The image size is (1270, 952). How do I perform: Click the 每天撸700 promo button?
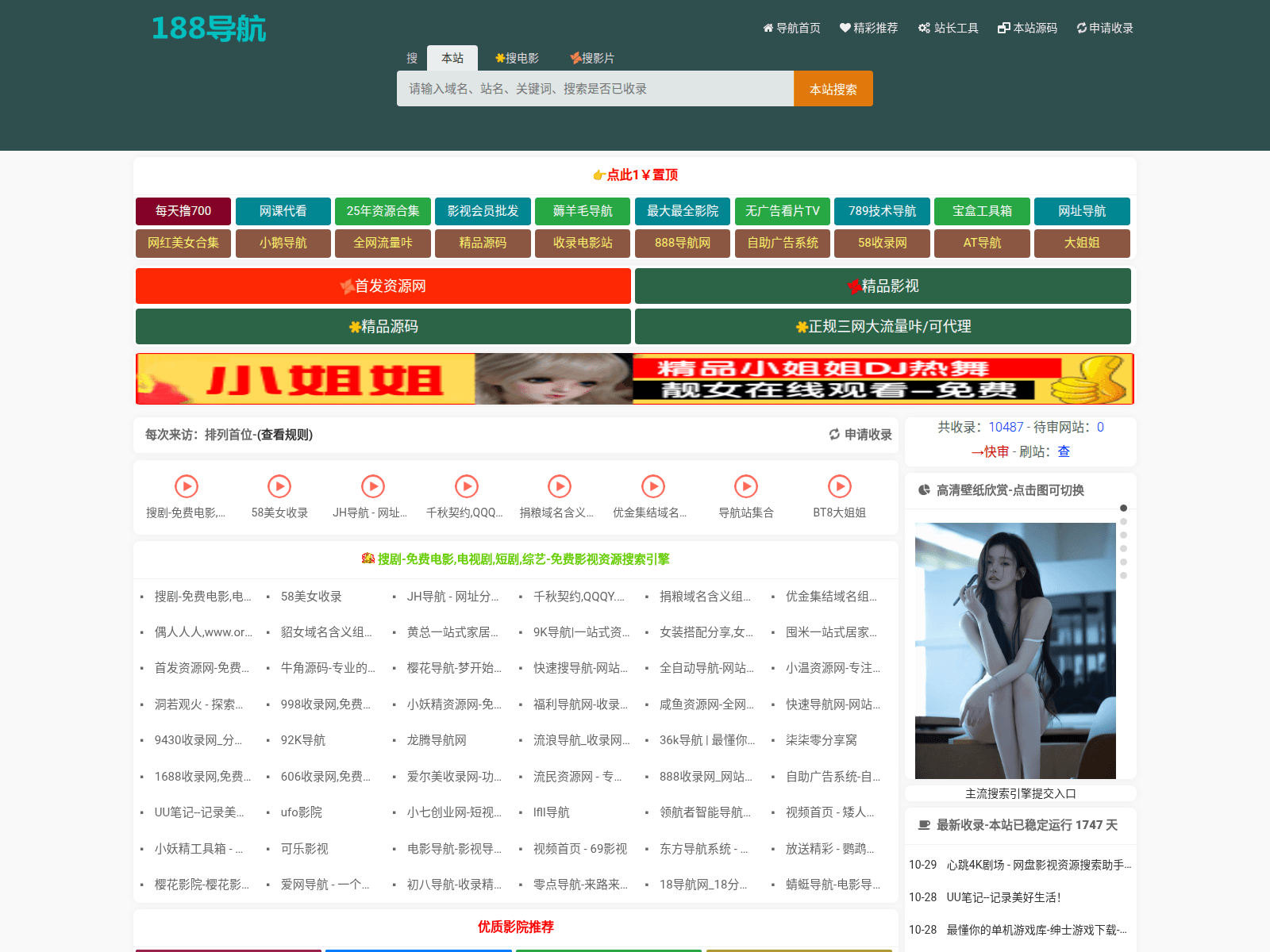(183, 211)
